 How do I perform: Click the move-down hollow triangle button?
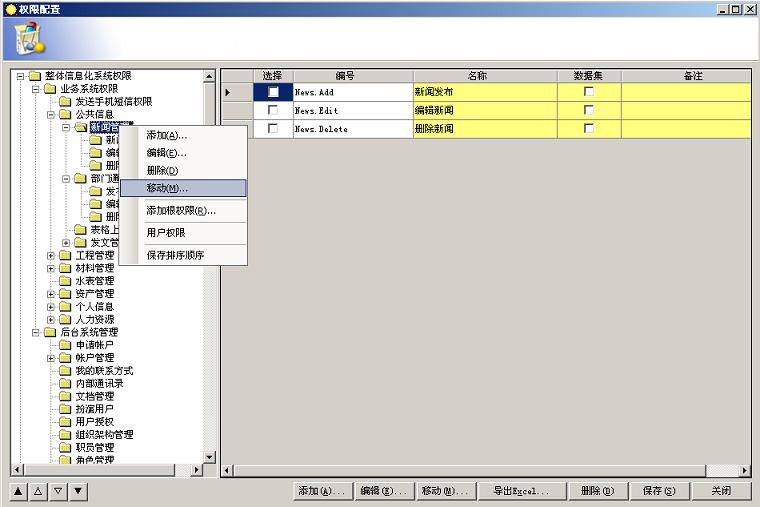click(58, 491)
